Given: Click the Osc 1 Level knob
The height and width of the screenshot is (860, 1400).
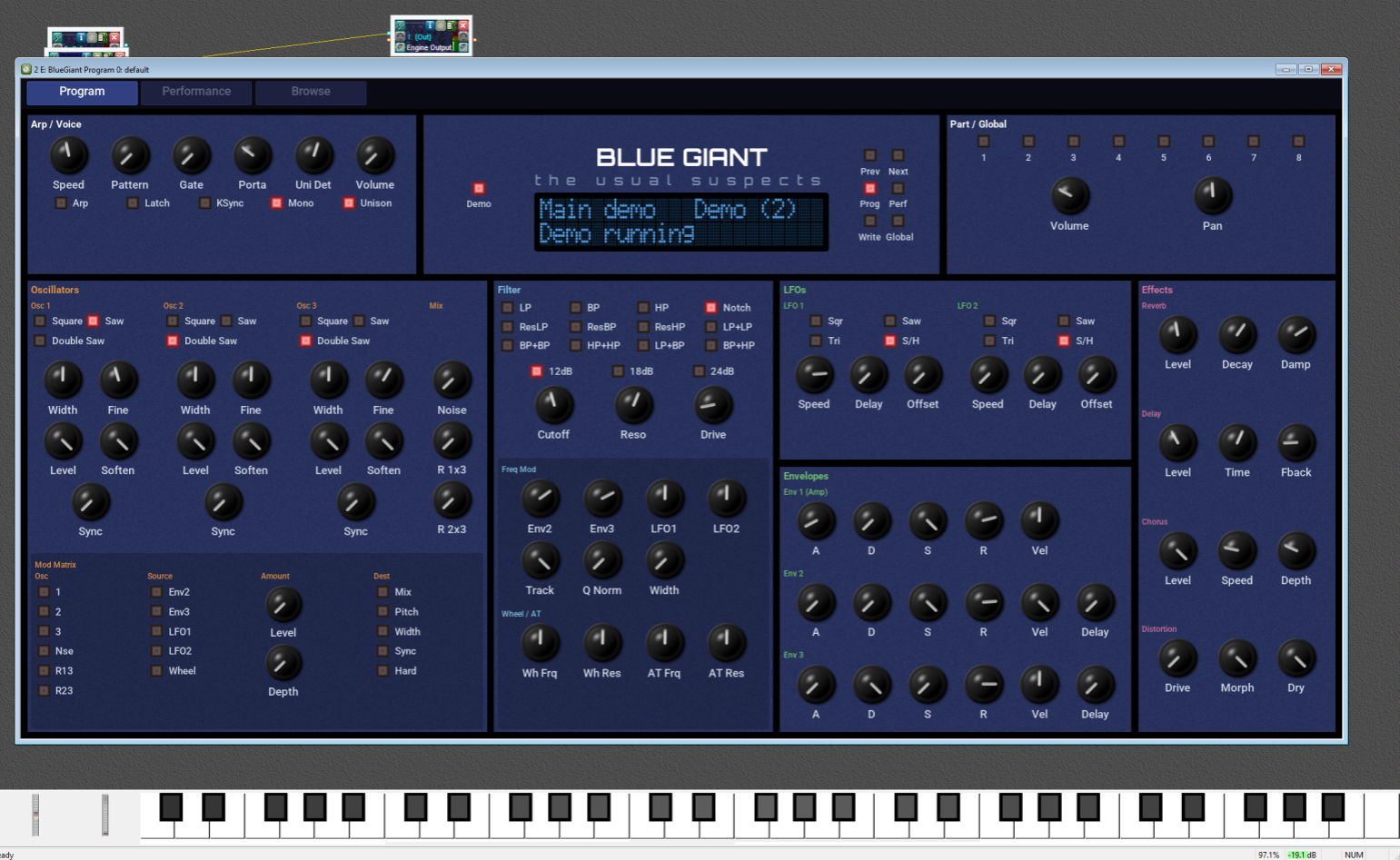Looking at the screenshot, I should [x=63, y=442].
